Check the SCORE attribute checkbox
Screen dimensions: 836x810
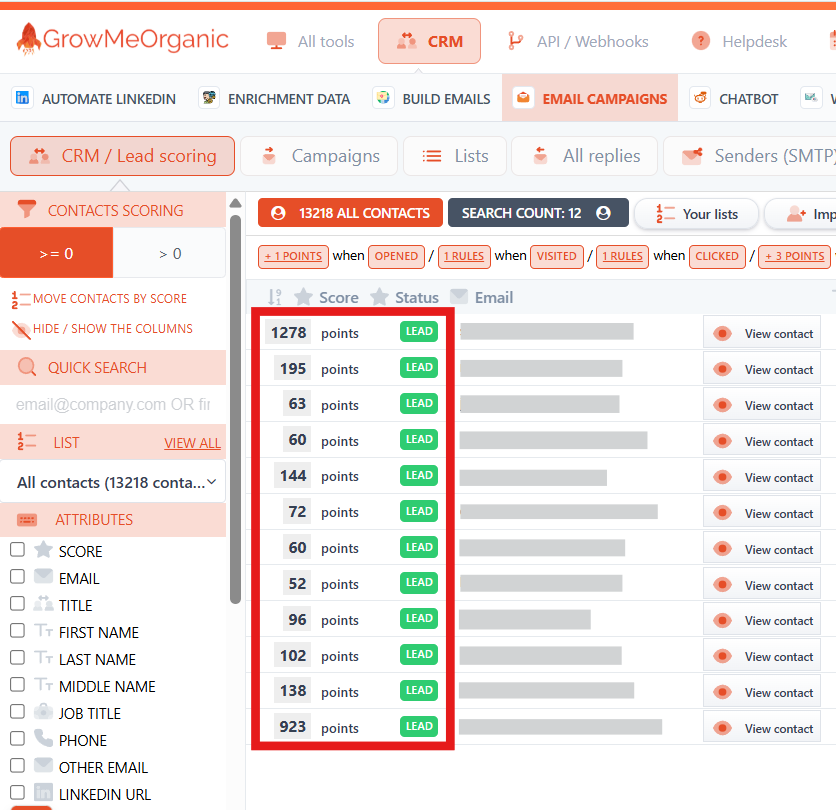[x=18, y=549]
